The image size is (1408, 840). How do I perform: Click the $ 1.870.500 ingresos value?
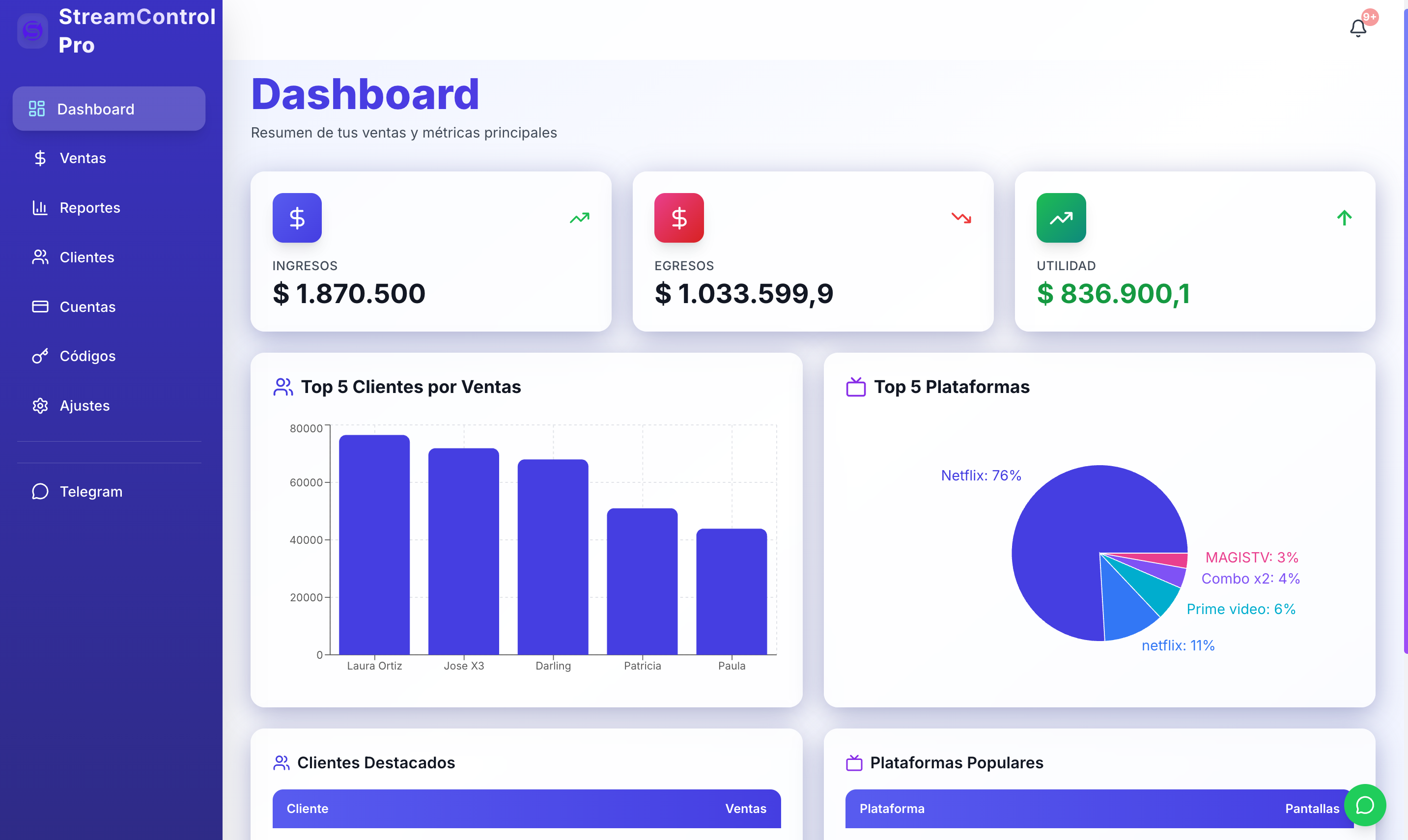tap(349, 293)
